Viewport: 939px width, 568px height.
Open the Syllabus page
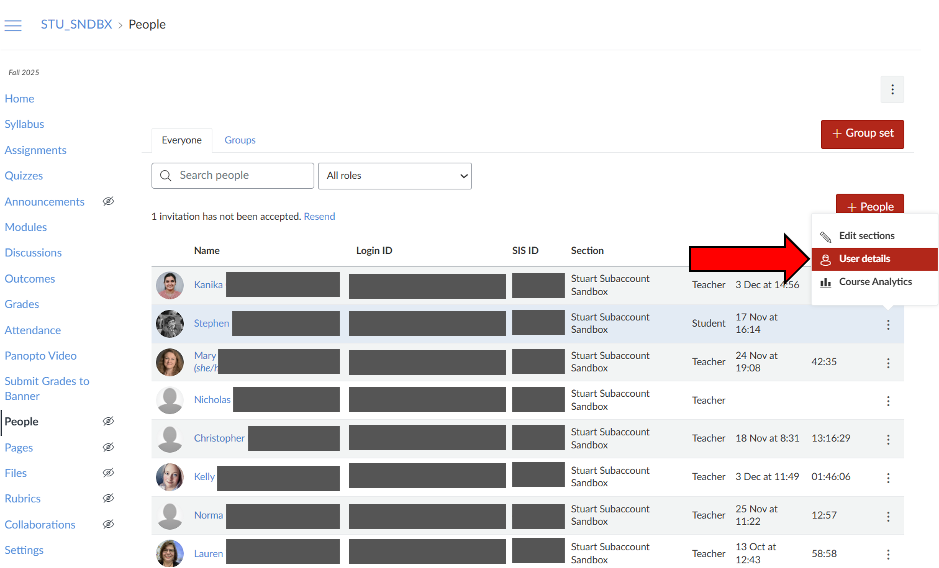pyautogui.click(x=24, y=124)
